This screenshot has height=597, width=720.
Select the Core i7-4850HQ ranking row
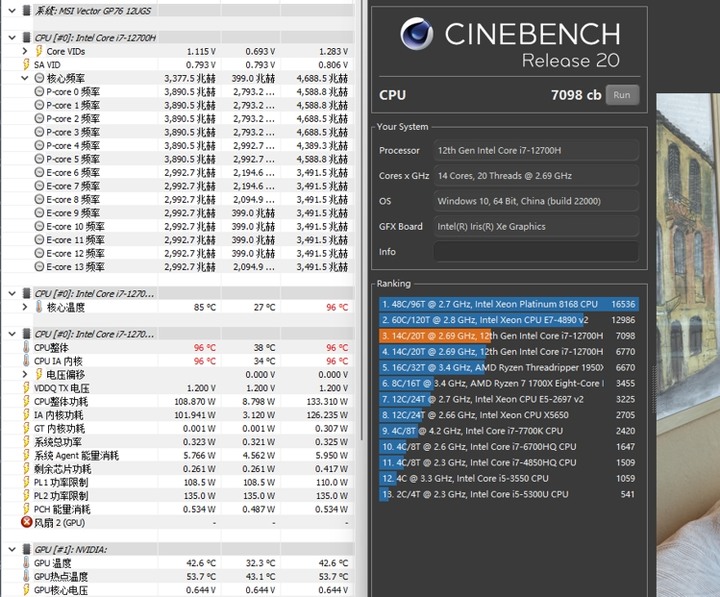pos(508,462)
